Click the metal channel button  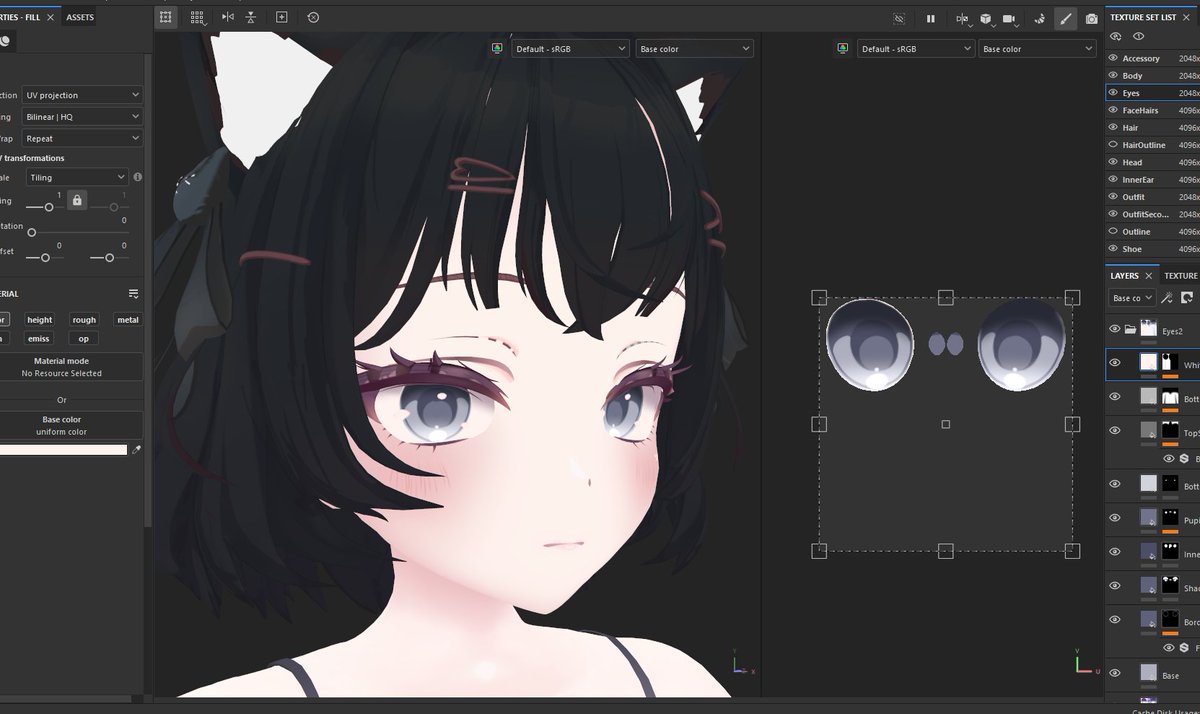pos(128,319)
